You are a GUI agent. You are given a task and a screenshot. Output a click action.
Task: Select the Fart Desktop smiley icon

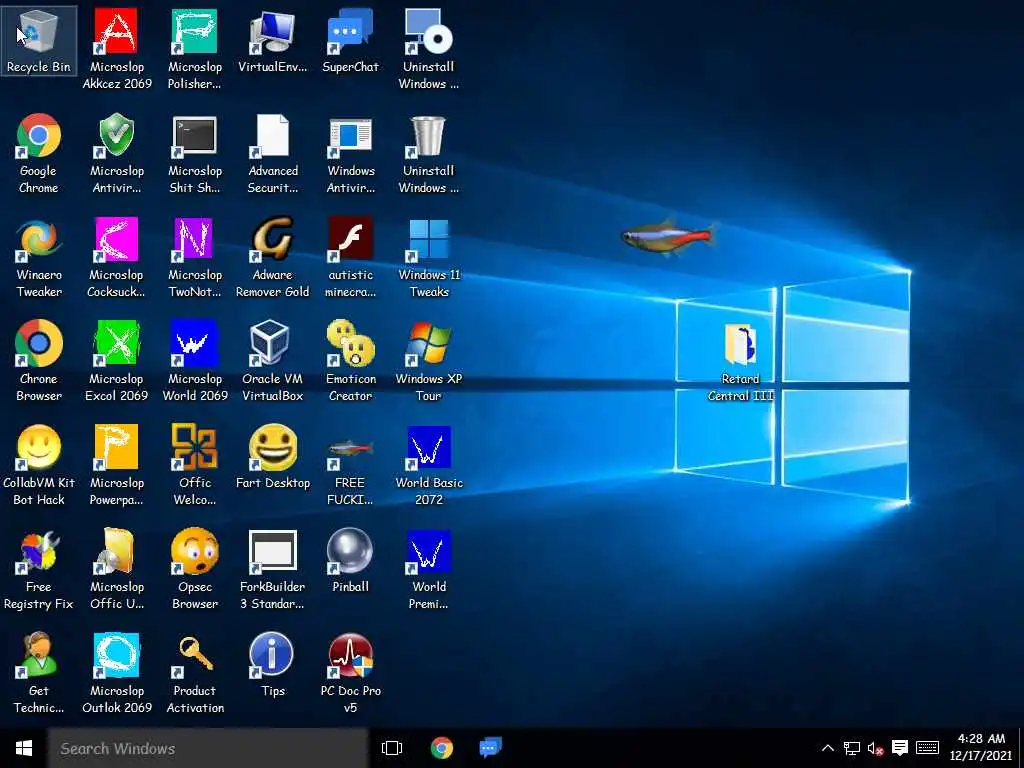click(272, 457)
